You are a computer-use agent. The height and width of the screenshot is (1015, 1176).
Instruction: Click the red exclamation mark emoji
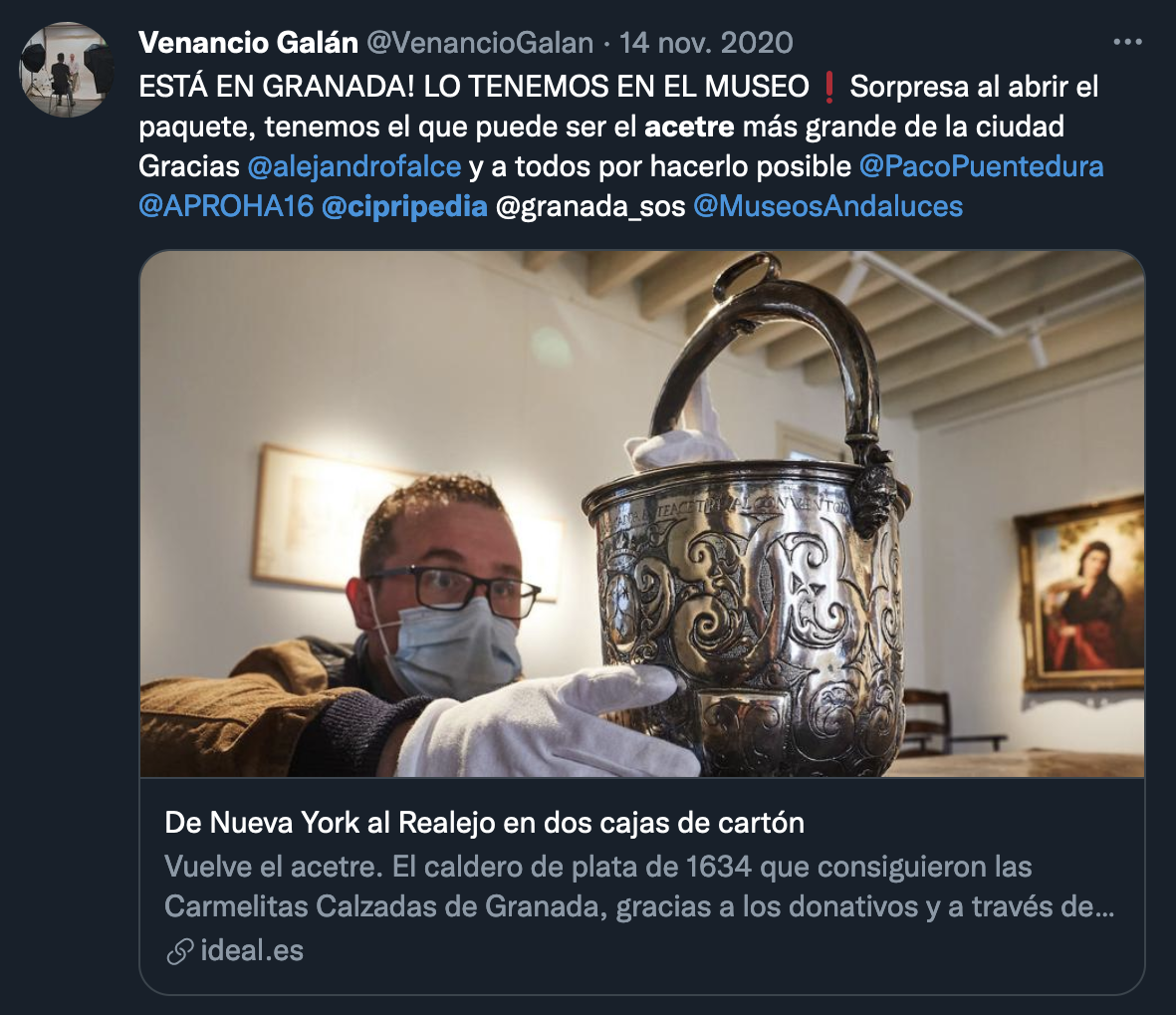click(828, 87)
